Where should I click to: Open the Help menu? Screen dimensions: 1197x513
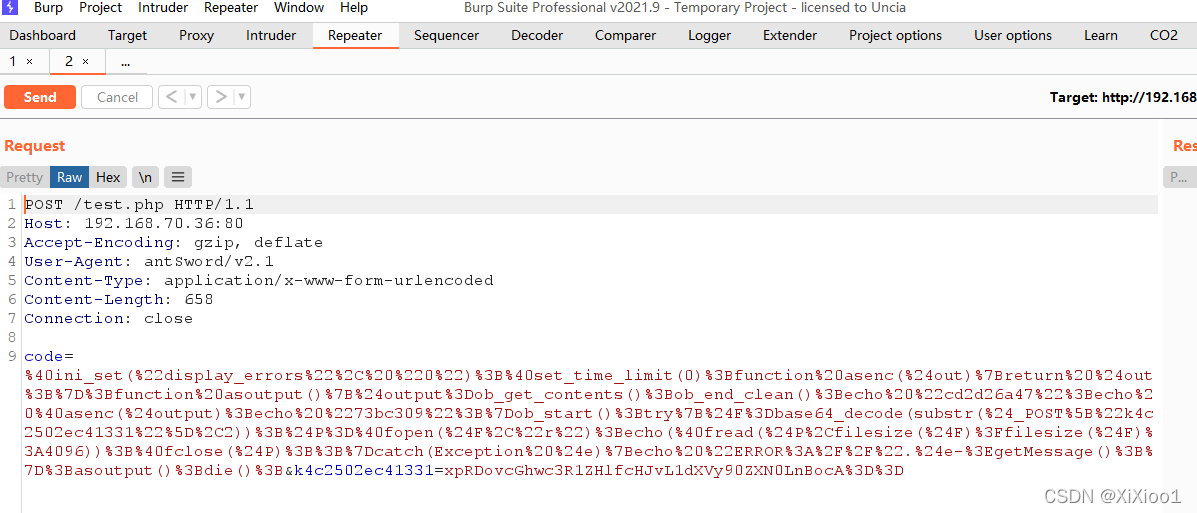pos(354,8)
